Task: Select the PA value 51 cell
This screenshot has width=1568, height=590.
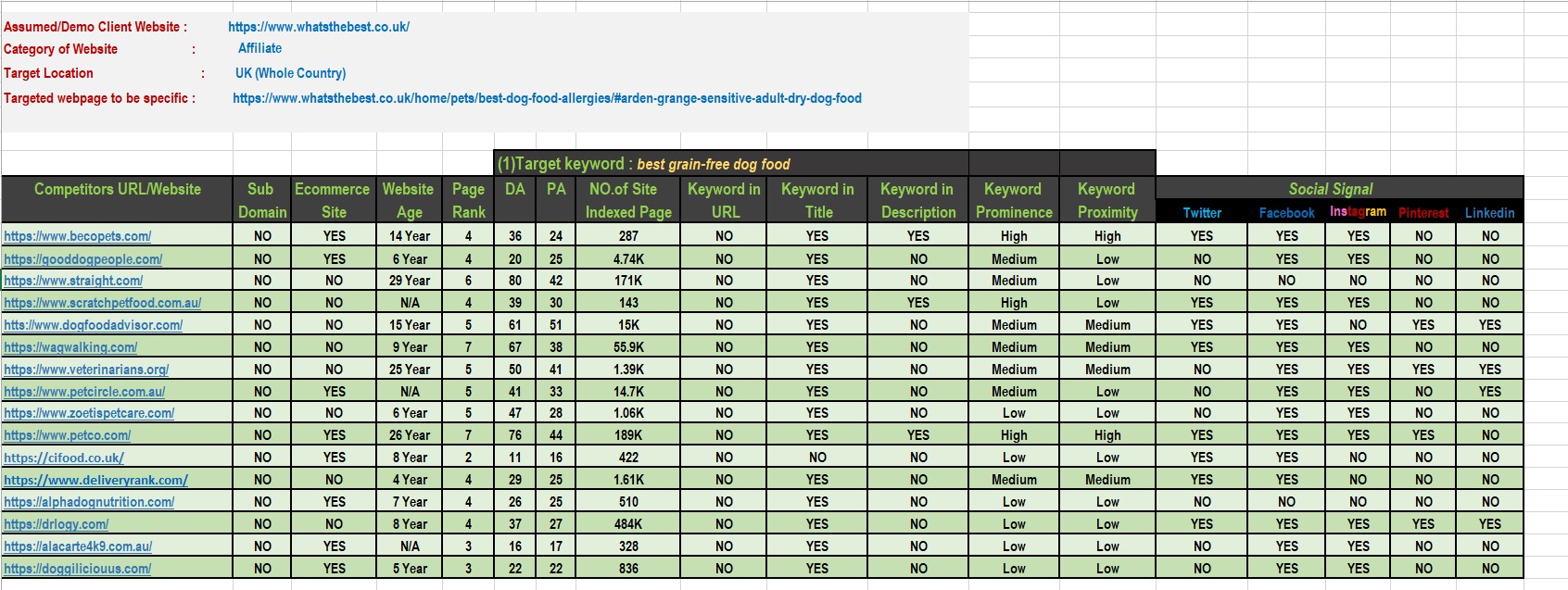Action: (x=556, y=325)
